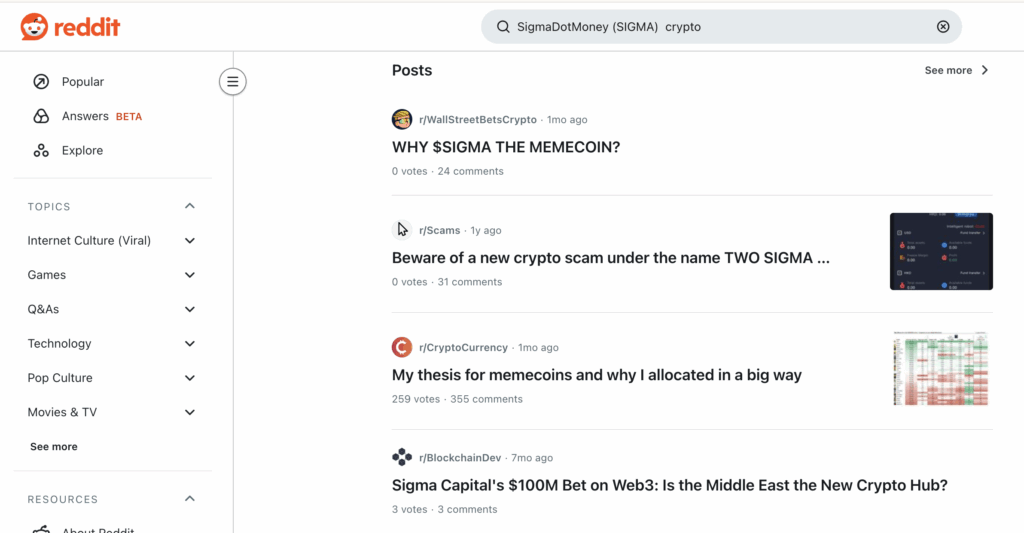Collapse sidebar with hamburger button
Screen dimensions: 1024x533
(x=233, y=82)
